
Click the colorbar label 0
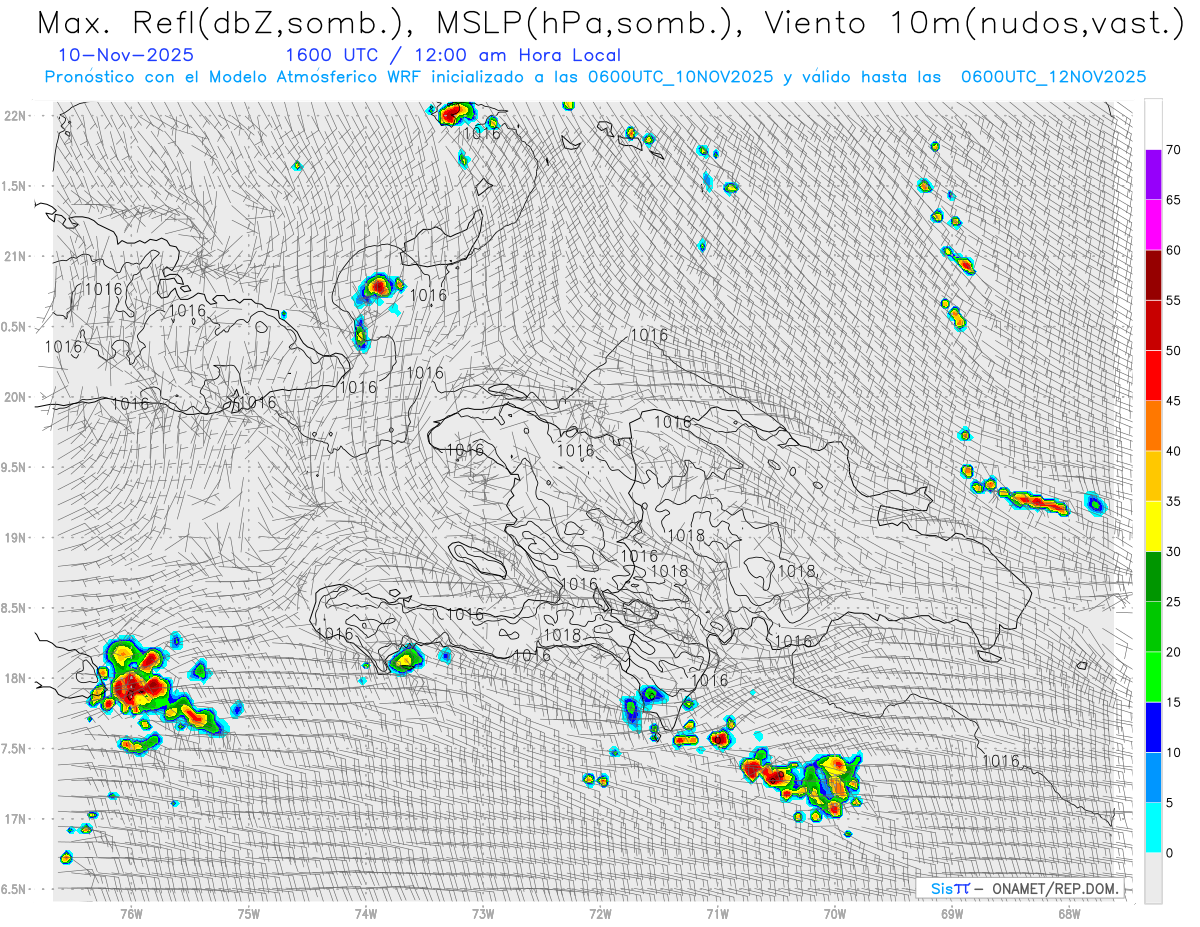coord(1169,853)
